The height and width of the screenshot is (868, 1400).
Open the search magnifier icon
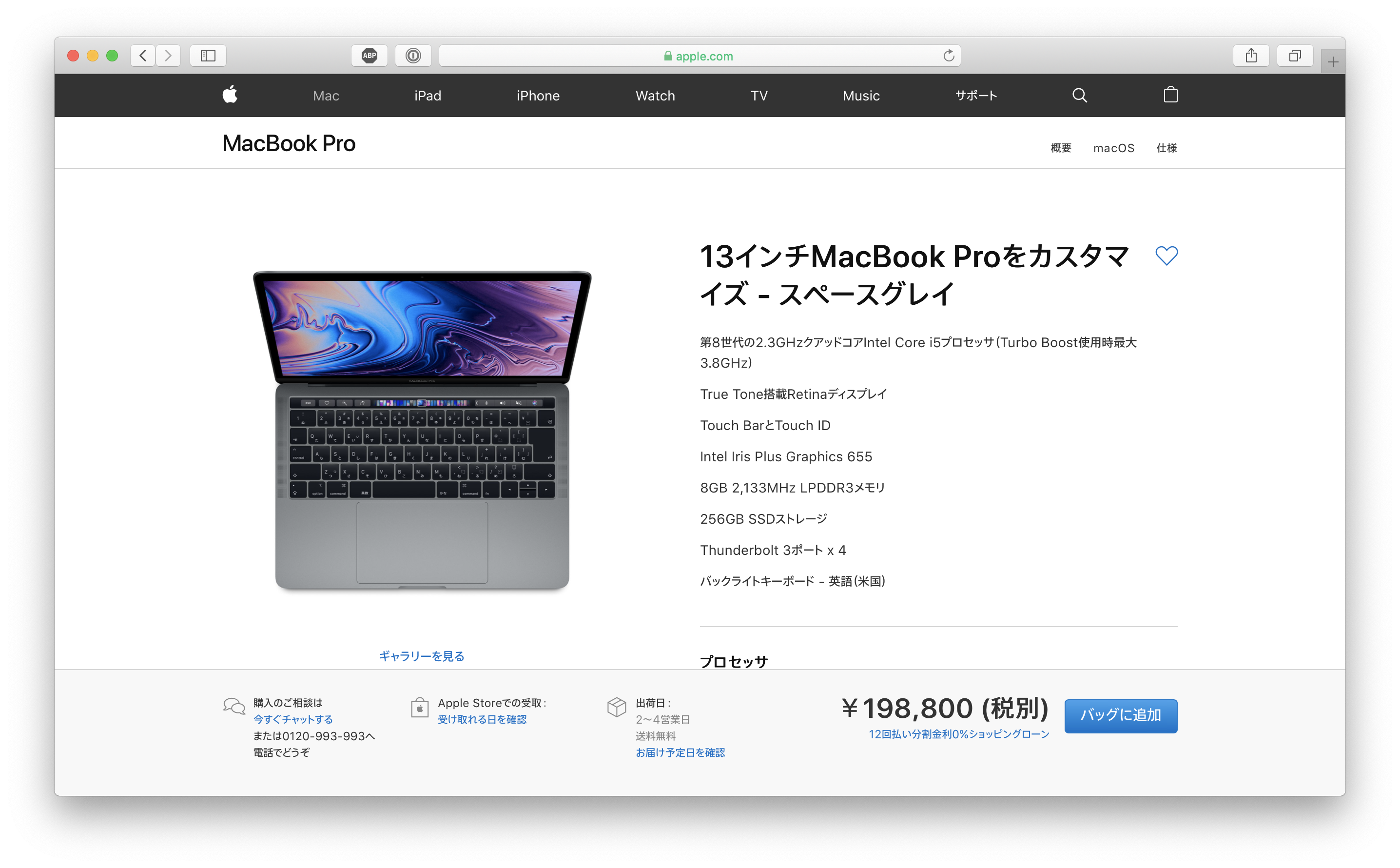(x=1079, y=95)
